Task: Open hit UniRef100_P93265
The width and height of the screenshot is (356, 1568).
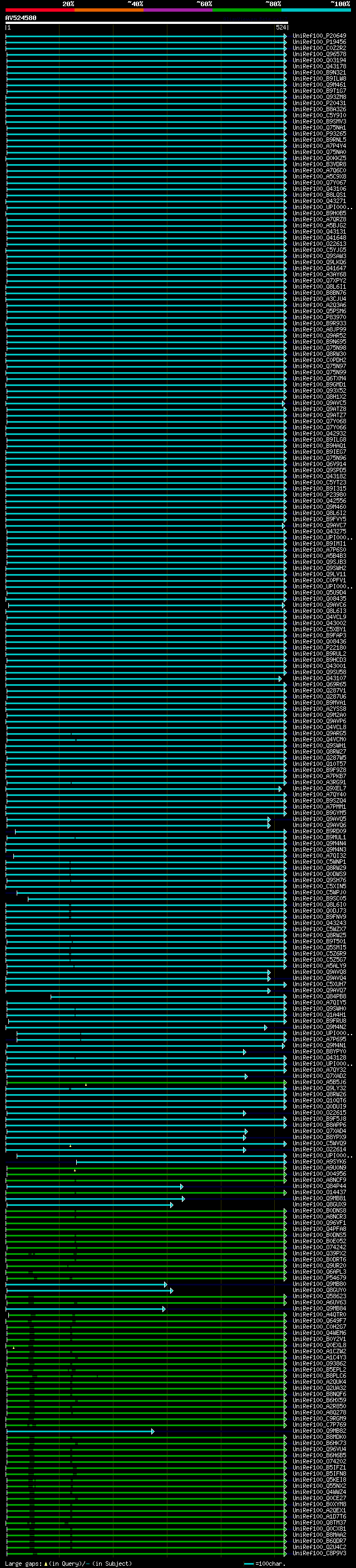Action: [319, 134]
